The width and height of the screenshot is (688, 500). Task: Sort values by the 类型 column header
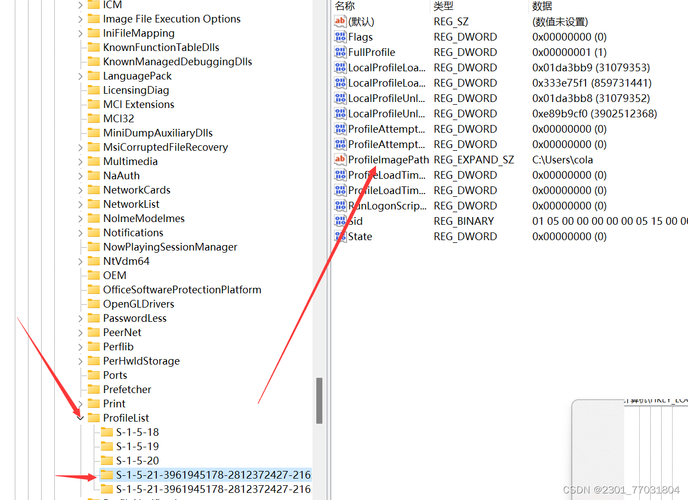(x=443, y=6)
